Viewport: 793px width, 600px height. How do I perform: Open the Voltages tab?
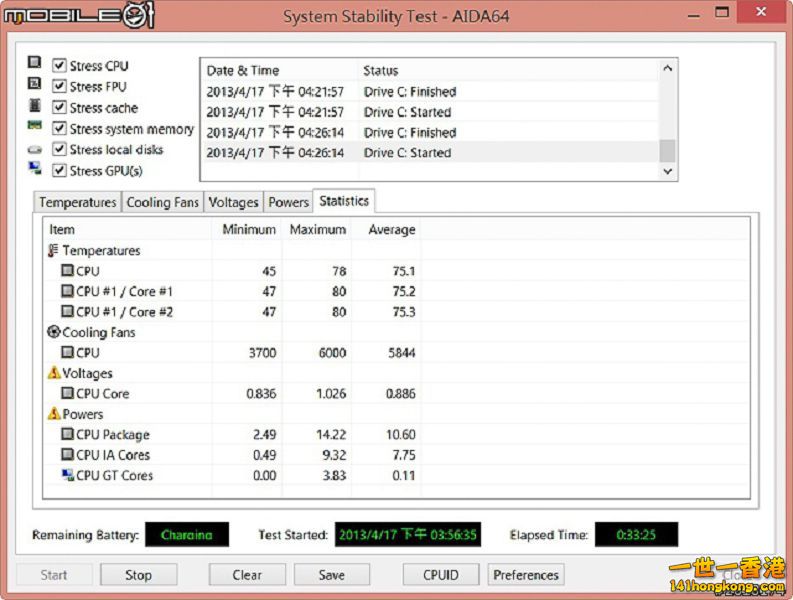[233, 202]
